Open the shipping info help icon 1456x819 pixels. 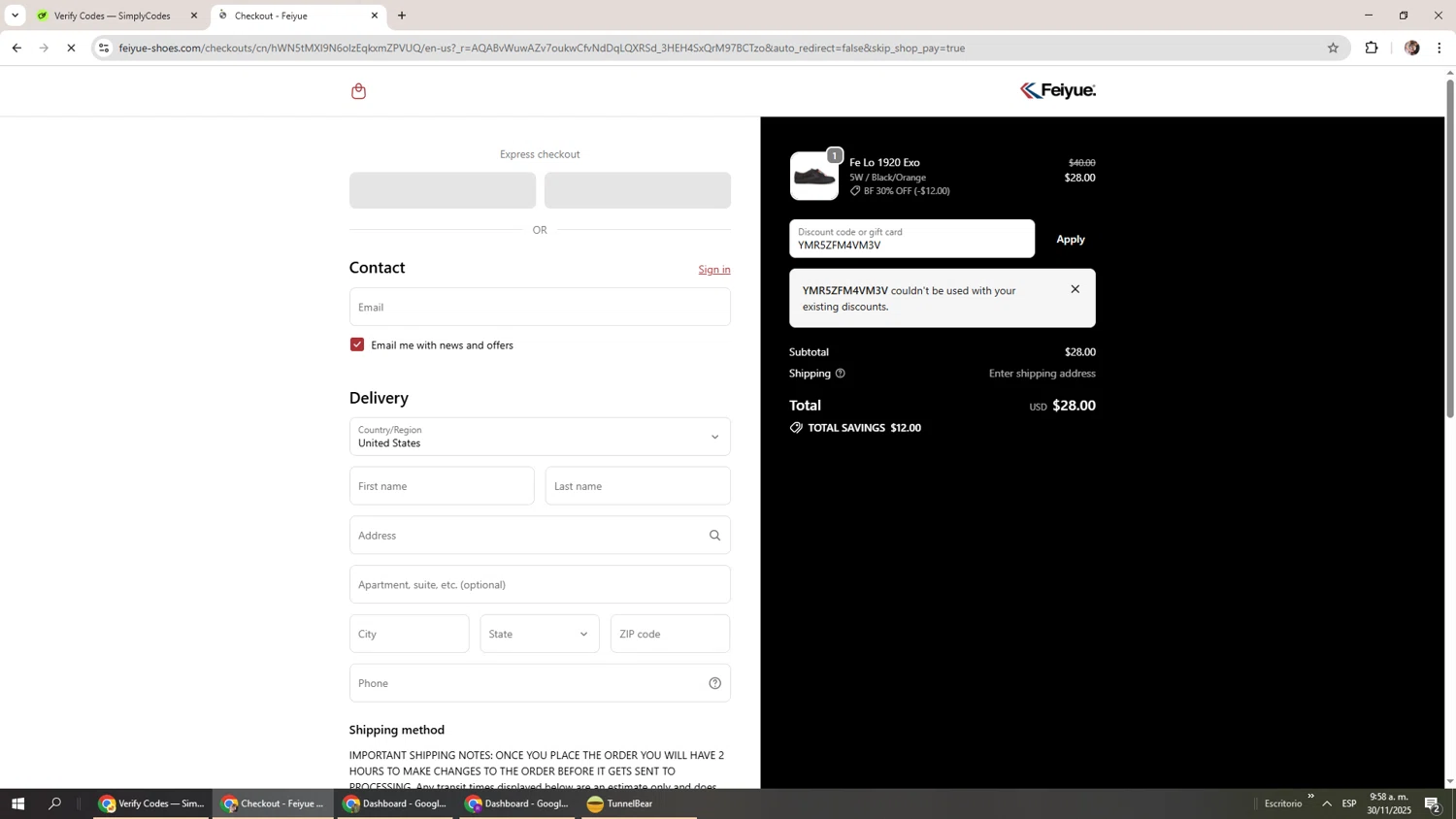tap(841, 374)
